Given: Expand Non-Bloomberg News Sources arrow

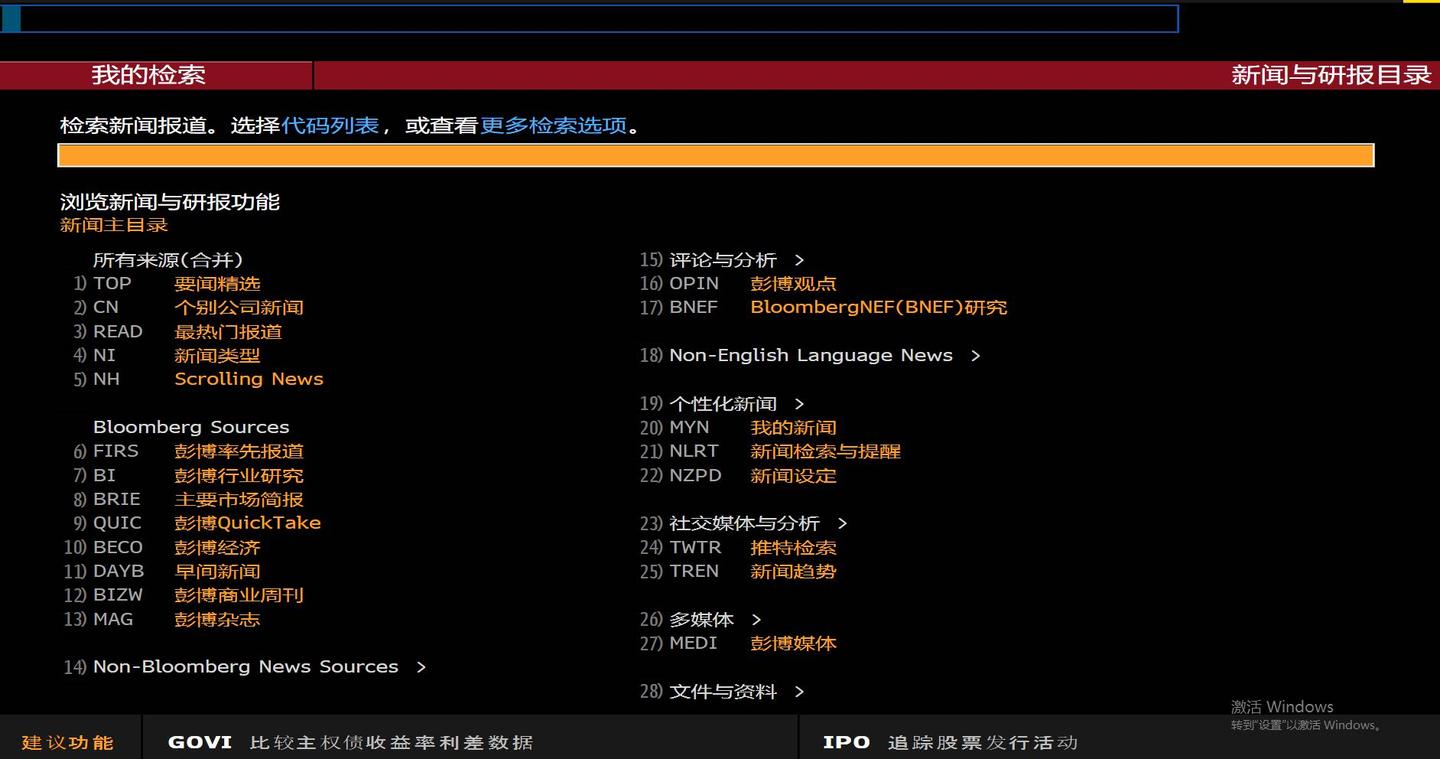Looking at the screenshot, I should pyautogui.click(x=421, y=667).
